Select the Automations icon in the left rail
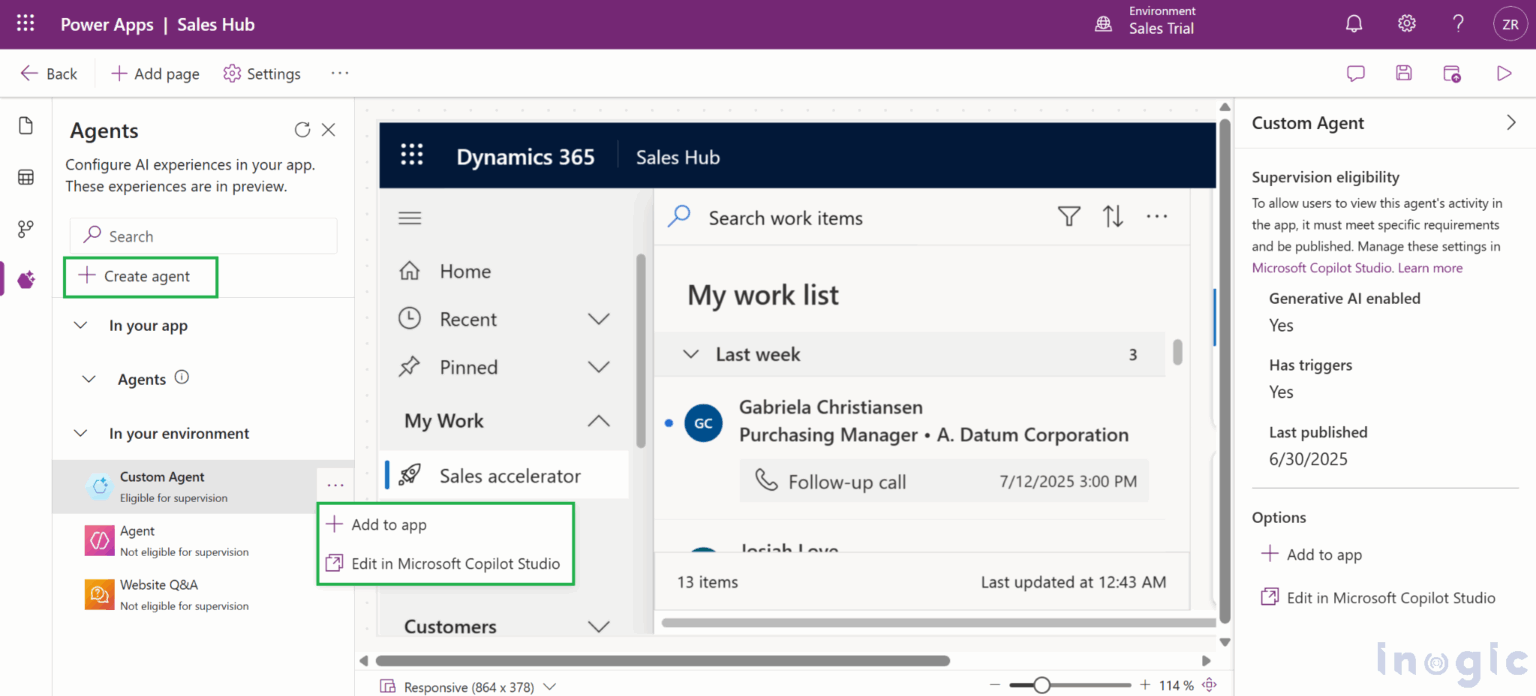This screenshot has height=696, width=1536. click(25, 228)
